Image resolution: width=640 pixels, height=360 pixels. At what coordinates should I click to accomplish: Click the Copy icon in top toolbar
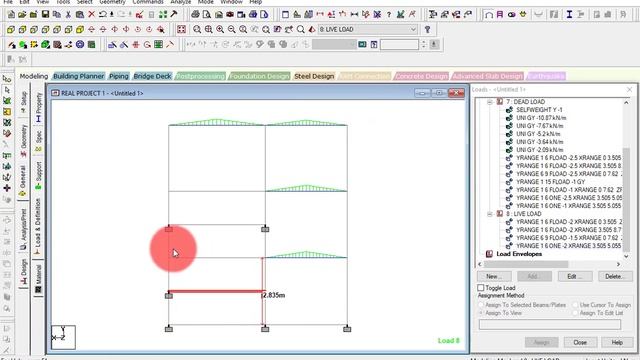click(x=57, y=15)
